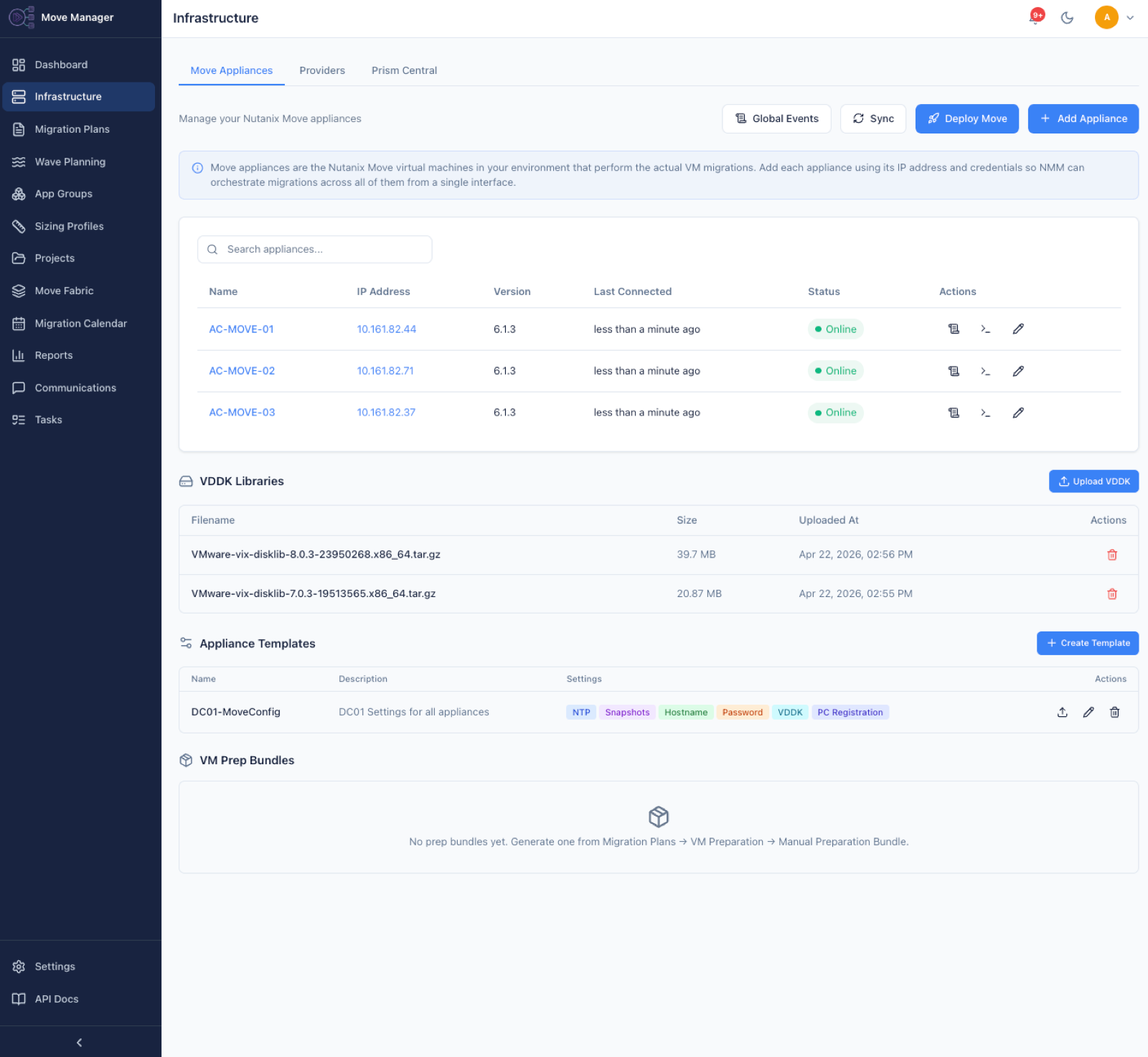Click IP address 10.161.82.44
Image resolution: width=1148 pixels, height=1057 pixels.
(x=387, y=329)
